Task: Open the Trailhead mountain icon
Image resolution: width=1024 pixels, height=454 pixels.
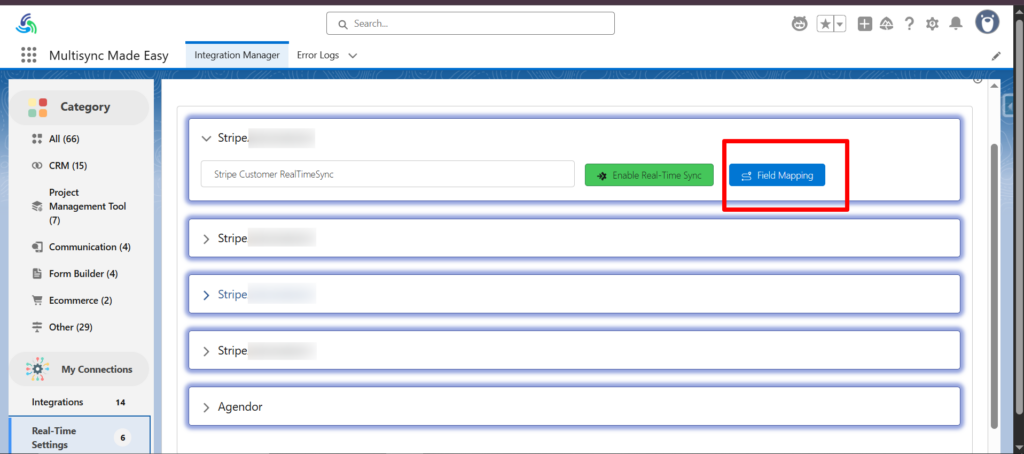Action: 887,24
